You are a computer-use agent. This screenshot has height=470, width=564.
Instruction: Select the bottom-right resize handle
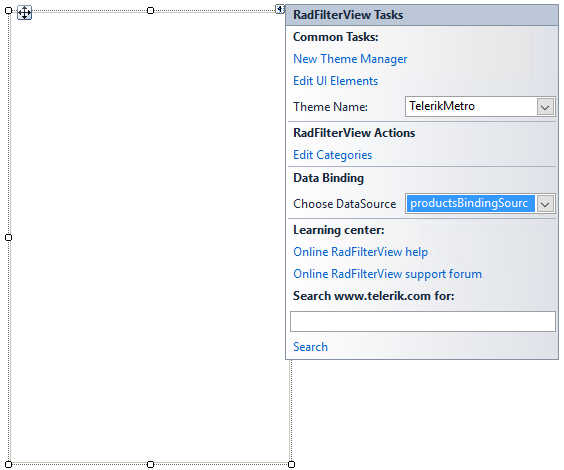click(x=292, y=464)
